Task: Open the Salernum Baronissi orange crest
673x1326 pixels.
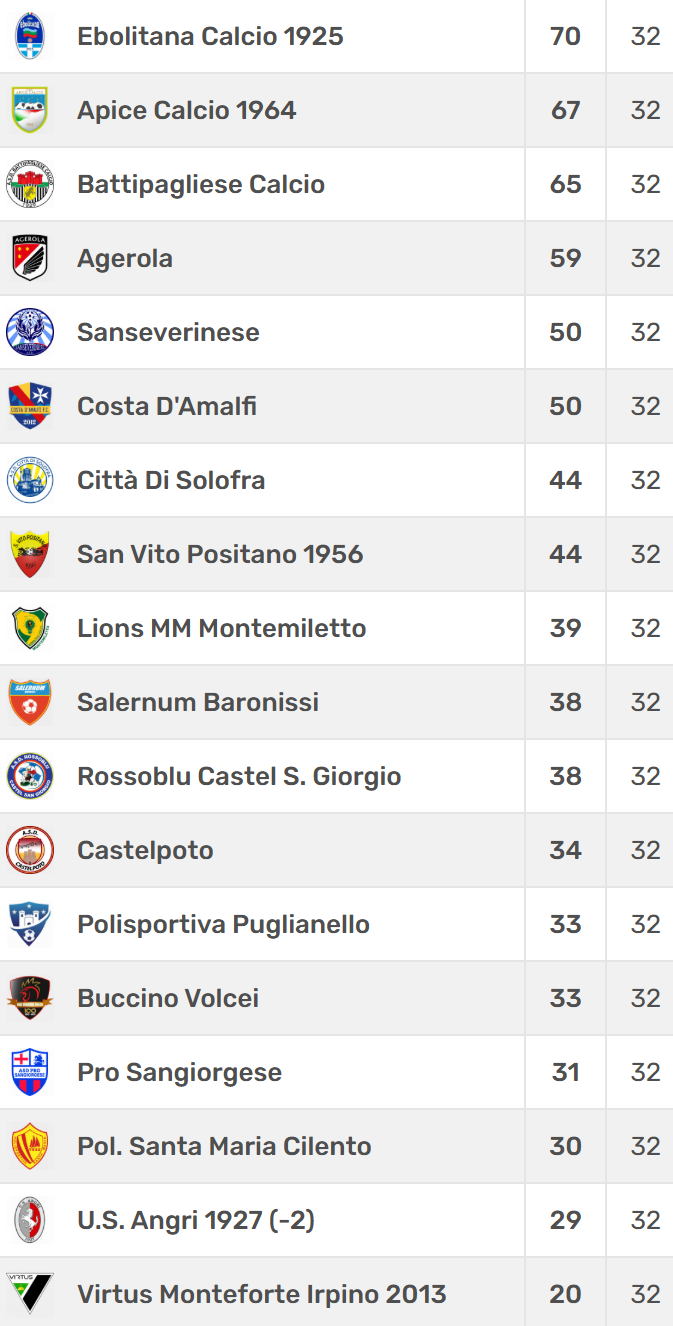Action: pyautogui.click(x=30, y=702)
